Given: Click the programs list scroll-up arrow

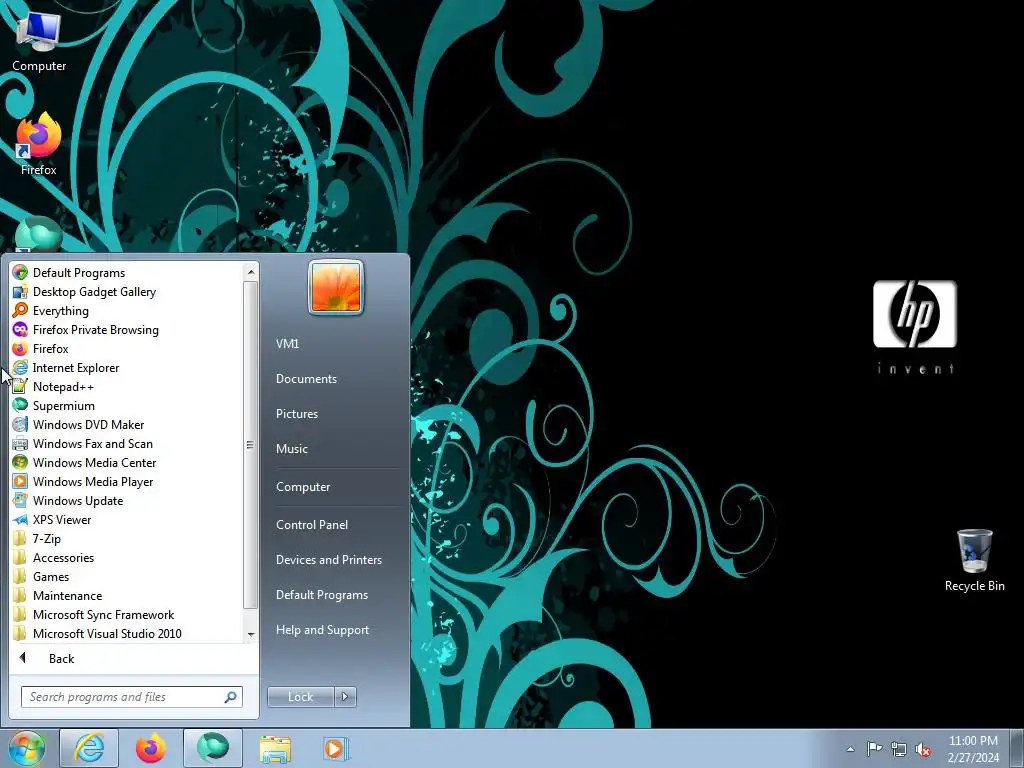Looking at the screenshot, I should [x=250, y=271].
